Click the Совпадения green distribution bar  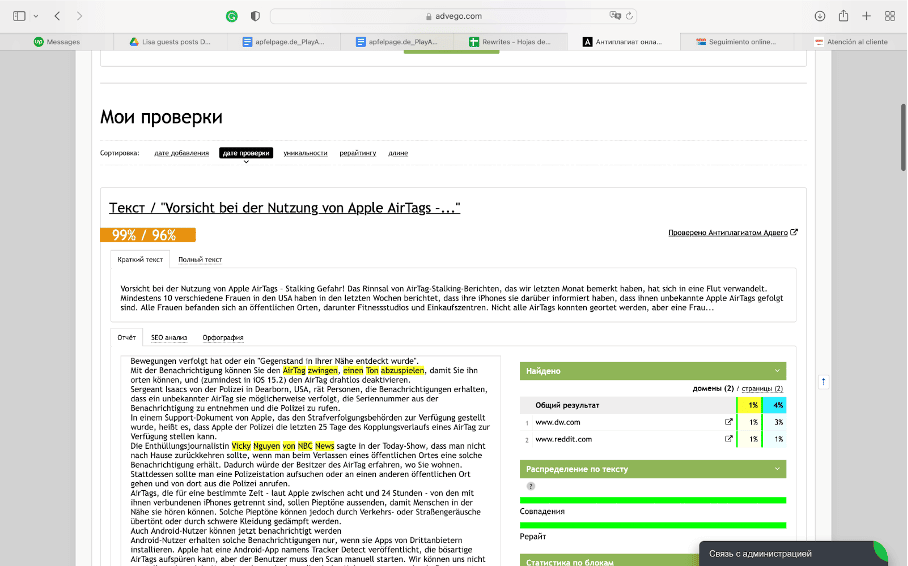pyautogui.click(x=653, y=500)
